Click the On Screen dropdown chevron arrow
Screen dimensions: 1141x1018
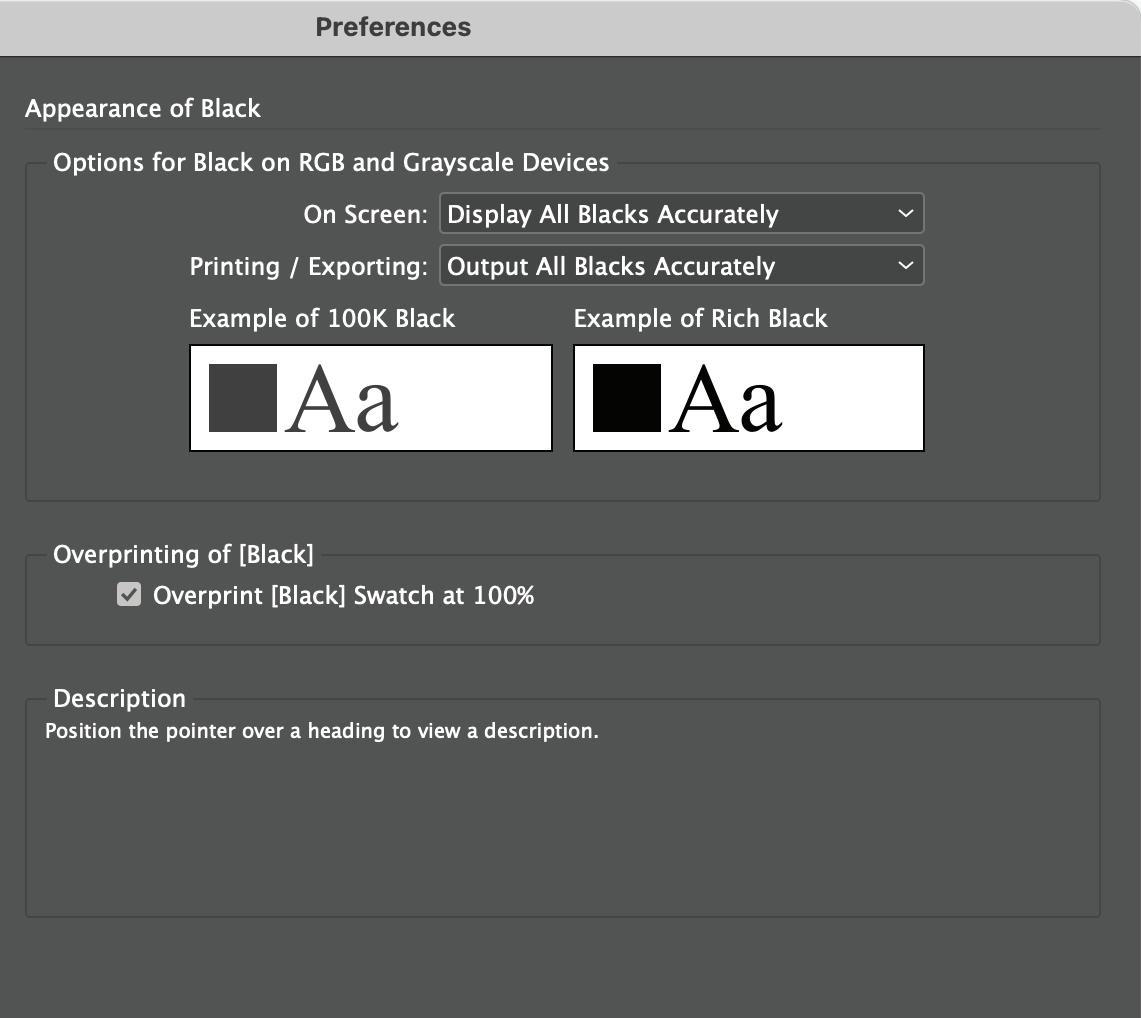905,214
